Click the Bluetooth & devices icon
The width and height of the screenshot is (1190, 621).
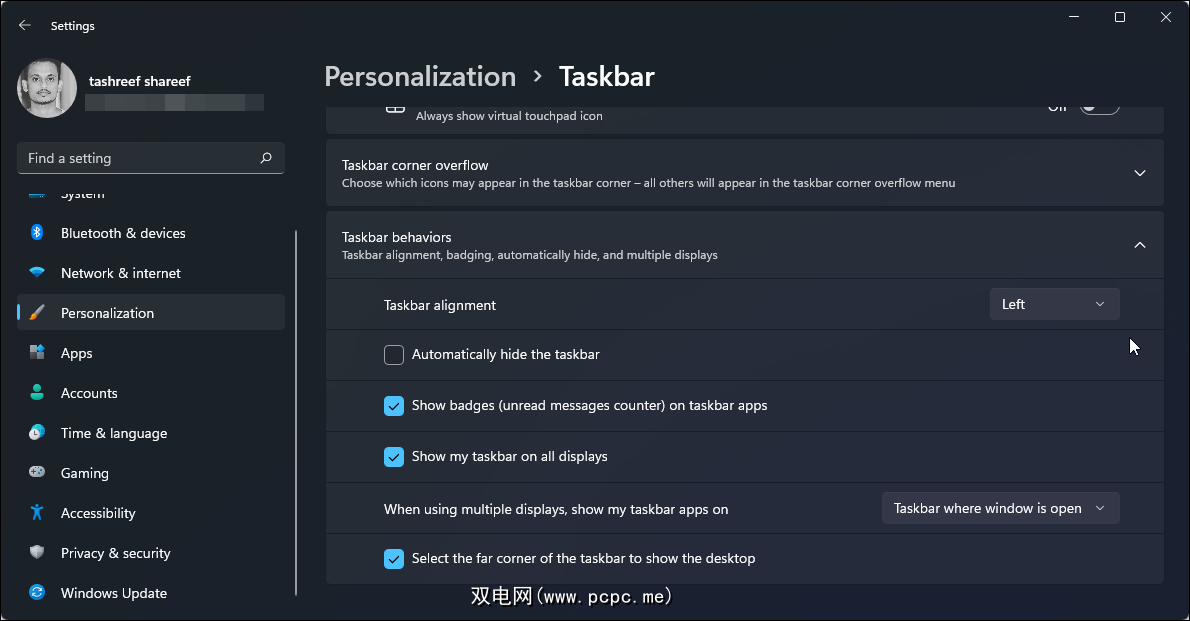[x=37, y=233]
